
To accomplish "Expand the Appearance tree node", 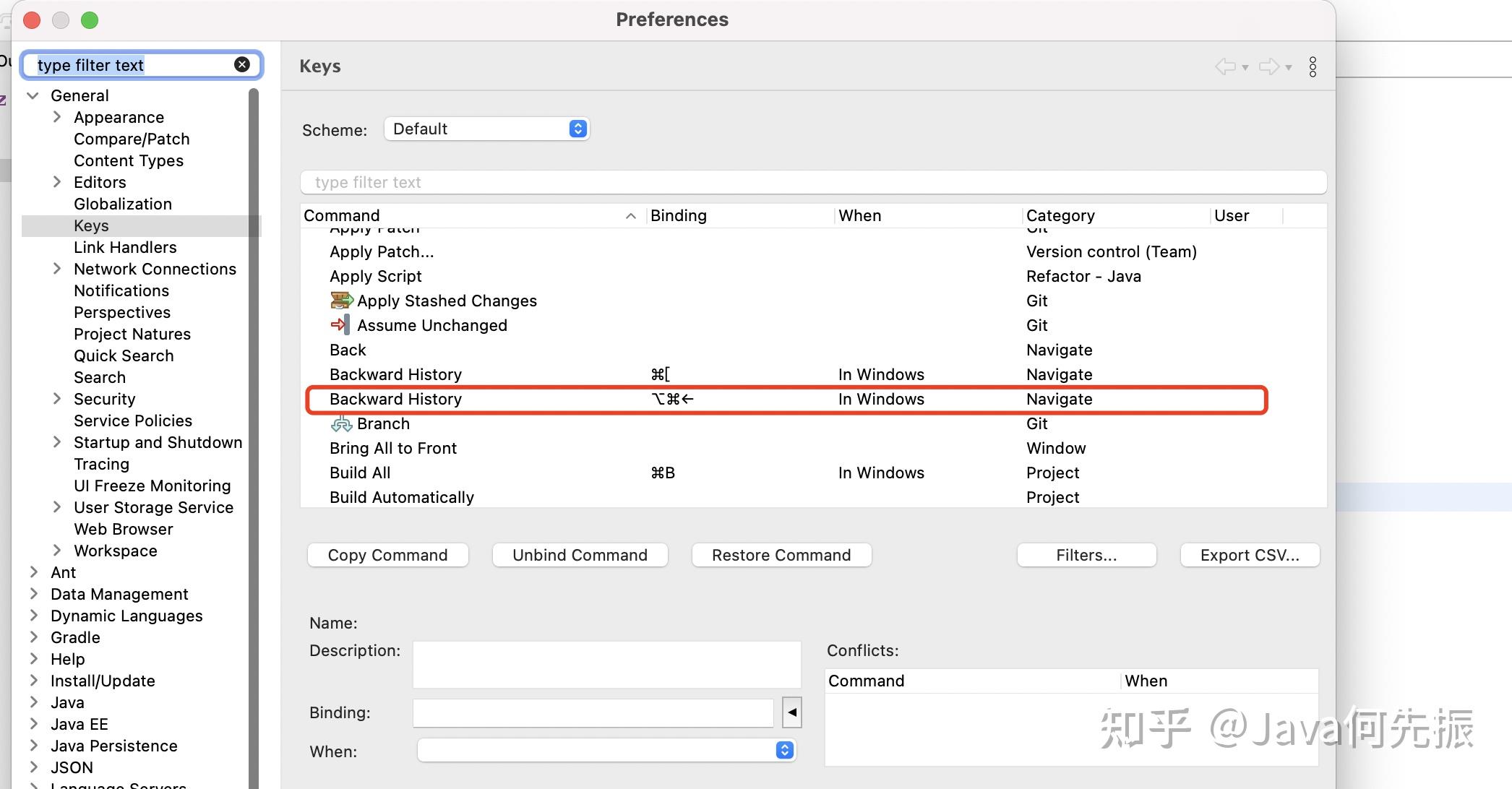I will tap(57, 117).
